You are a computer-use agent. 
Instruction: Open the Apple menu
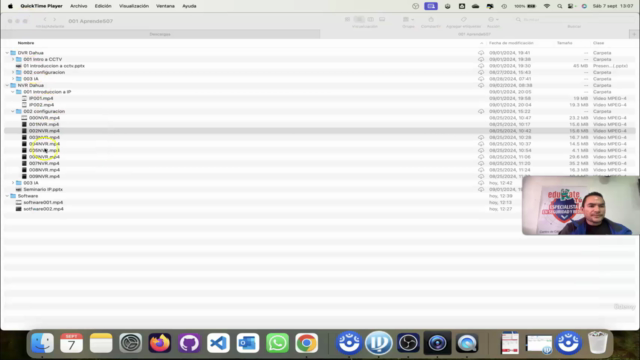[10, 6]
